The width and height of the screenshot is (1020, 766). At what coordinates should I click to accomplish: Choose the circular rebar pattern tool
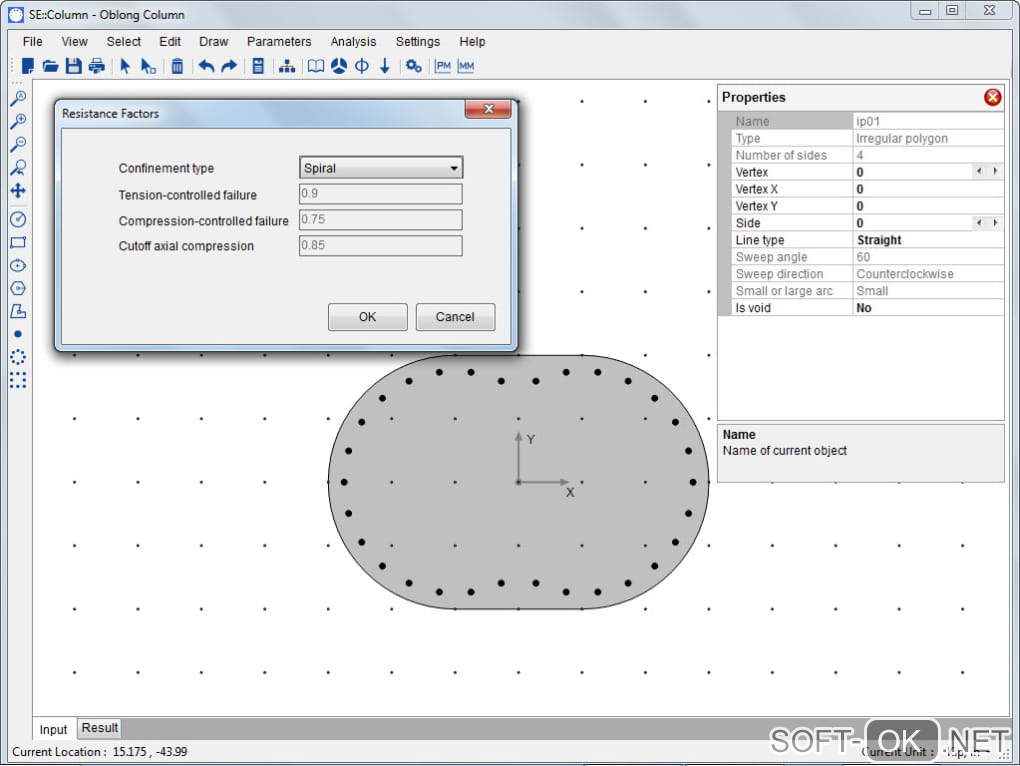point(17,357)
